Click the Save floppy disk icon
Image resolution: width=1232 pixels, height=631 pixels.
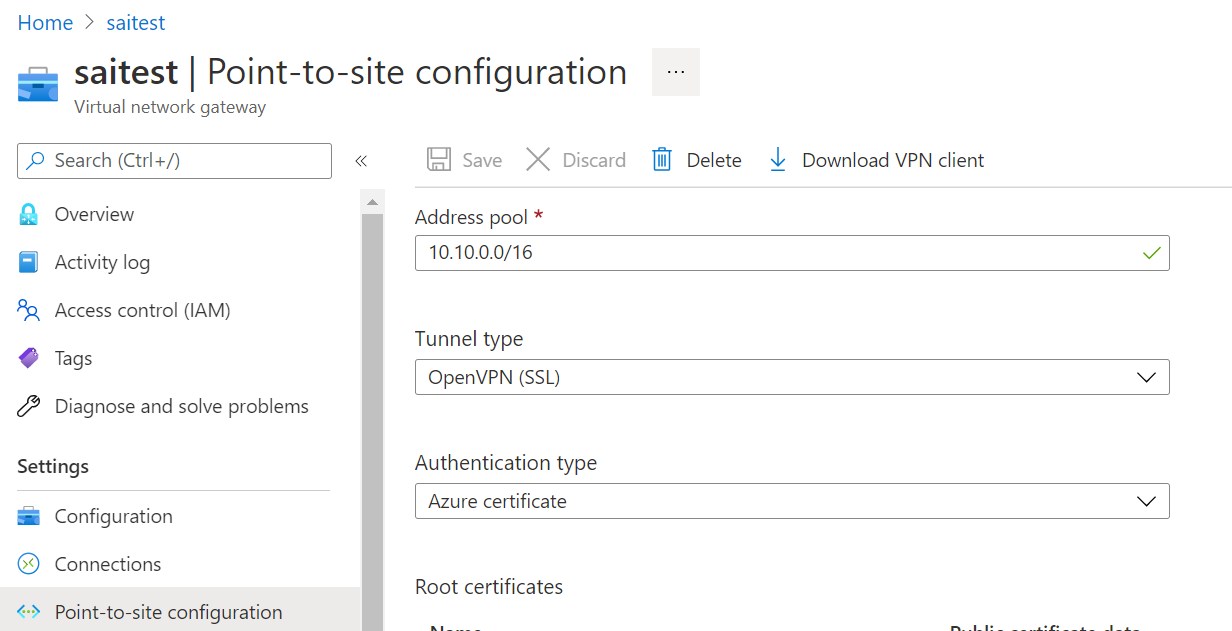tap(438, 160)
